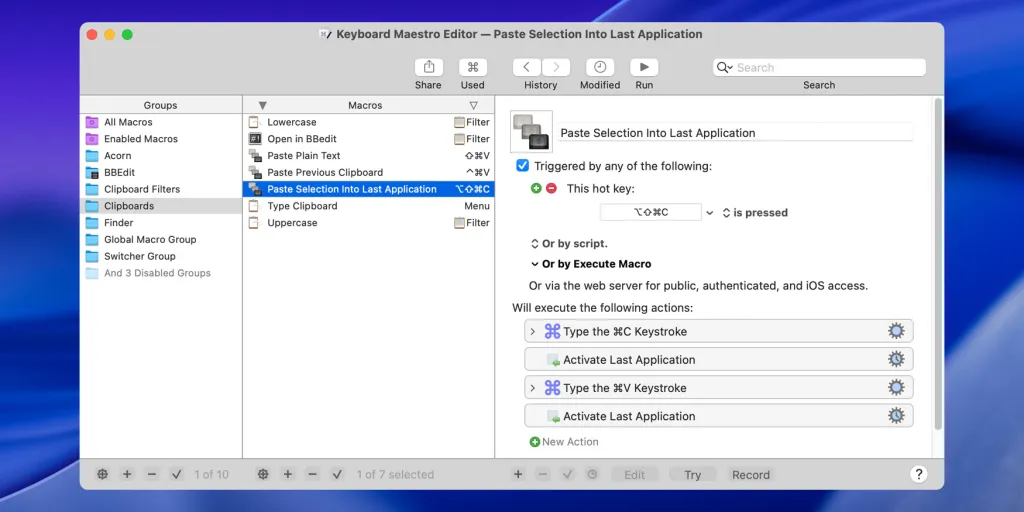Click the Try button
This screenshot has height=512, width=1024.
692,475
